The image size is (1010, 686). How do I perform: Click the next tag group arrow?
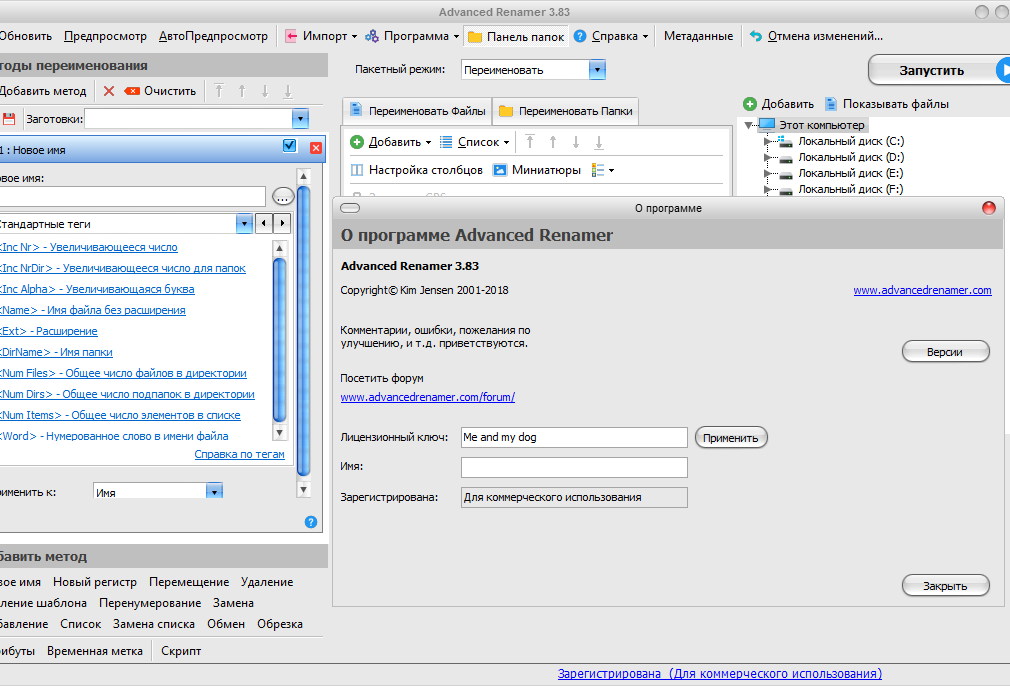coord(282,224)
